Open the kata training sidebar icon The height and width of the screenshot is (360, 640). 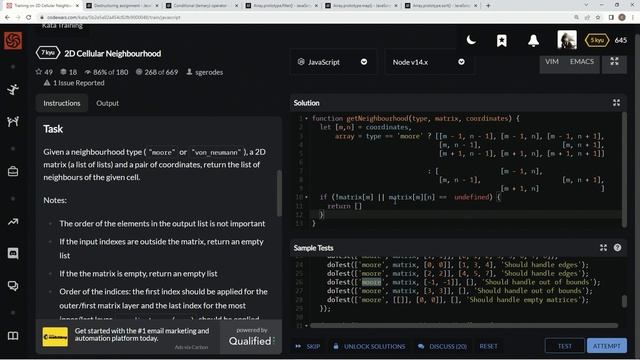[13, 89]
